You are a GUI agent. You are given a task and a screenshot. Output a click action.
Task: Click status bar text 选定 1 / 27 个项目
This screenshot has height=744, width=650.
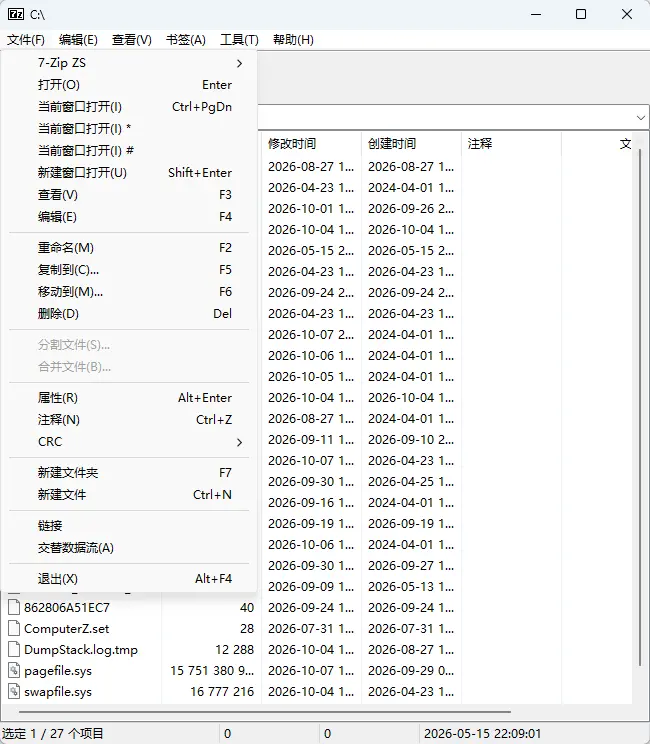pyautogui.click(x=53, y=734)
